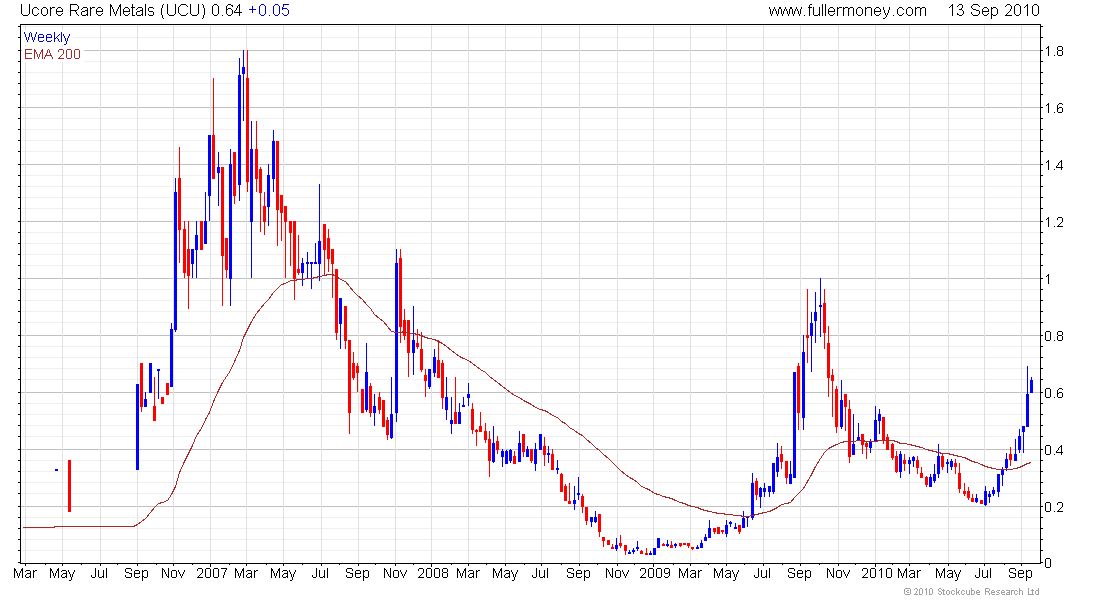Click the last price '0.64' in the header

pos(227,11)
